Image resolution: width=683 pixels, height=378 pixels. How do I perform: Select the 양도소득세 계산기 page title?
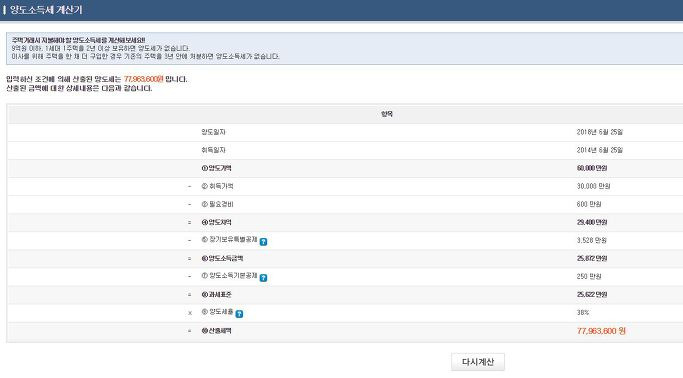[x=46, y=10]
